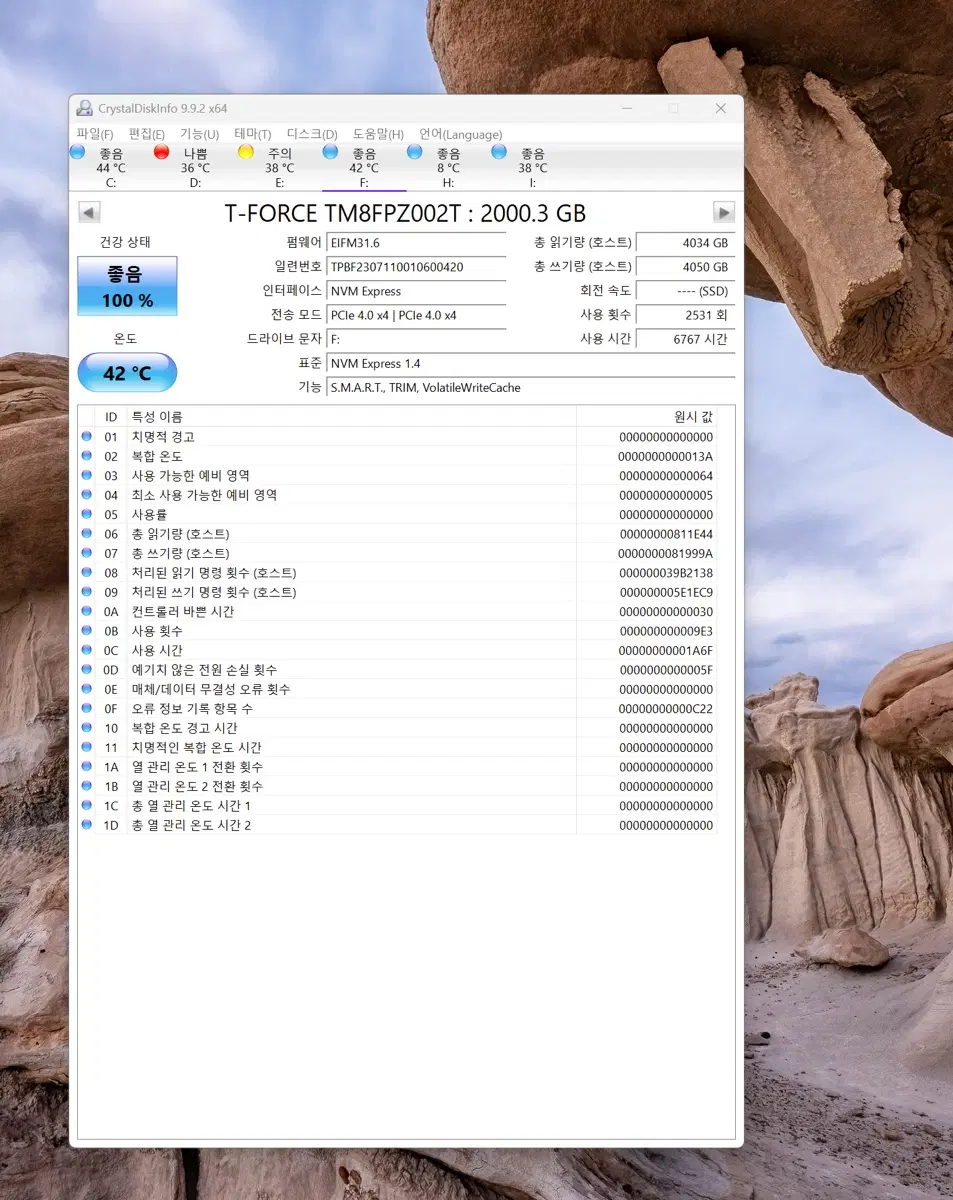The width and height of the screenshot is (953, 1200).
Task: Select the row 08 처리된 읽기 명령 횟수 (호스트)
Action: pos(397,572)
